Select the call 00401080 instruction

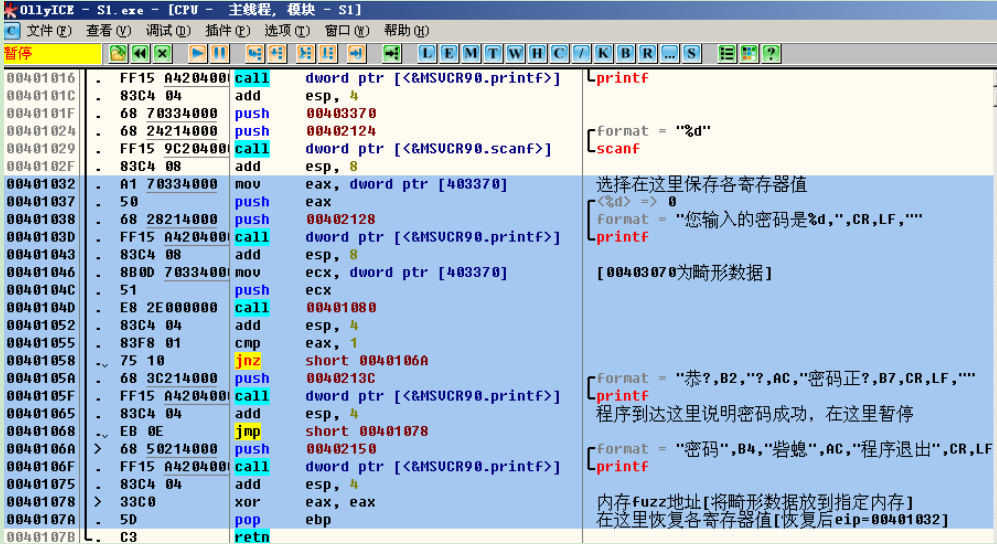click(305, 308)
